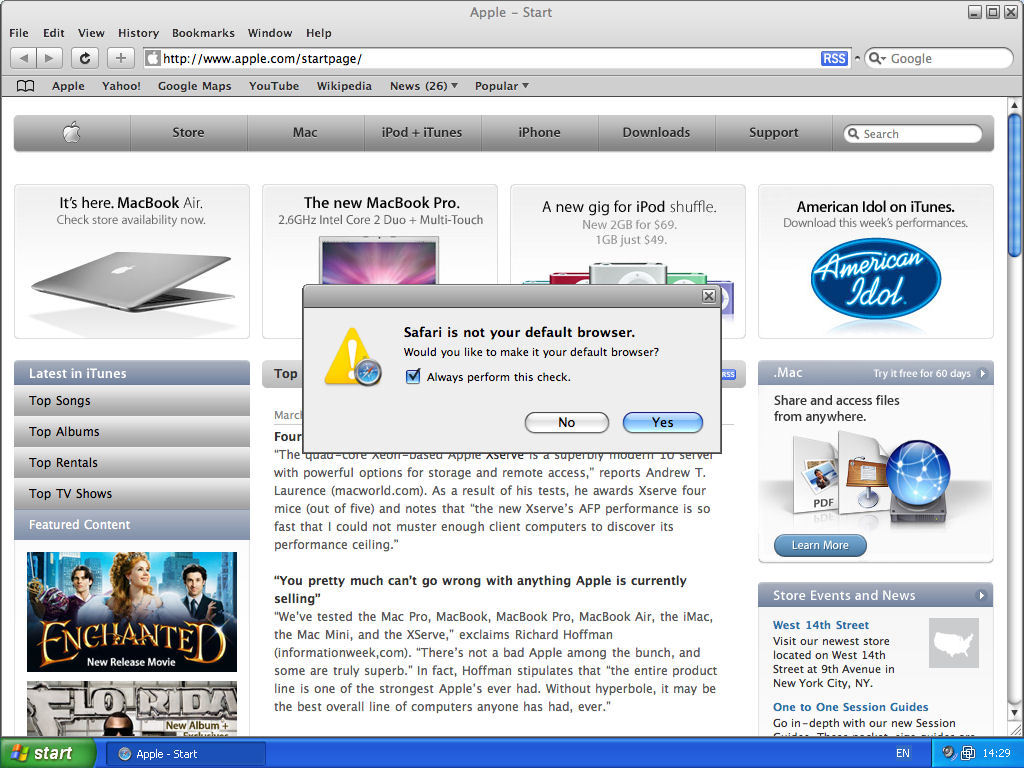Viewport: 1024px width, 768px height.
Task: Click the RSS badge in address bar
Action: 833,59
